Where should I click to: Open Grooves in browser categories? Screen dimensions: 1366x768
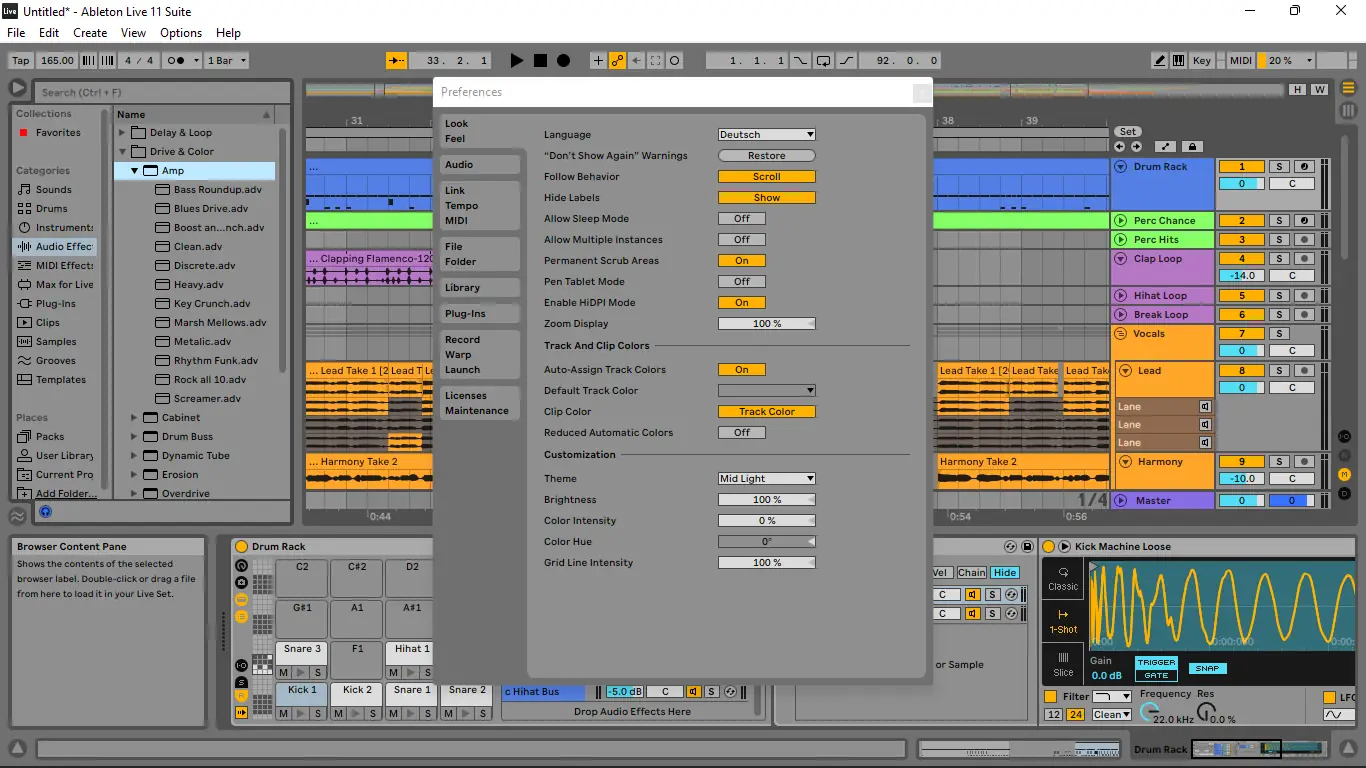pos(56,360)
